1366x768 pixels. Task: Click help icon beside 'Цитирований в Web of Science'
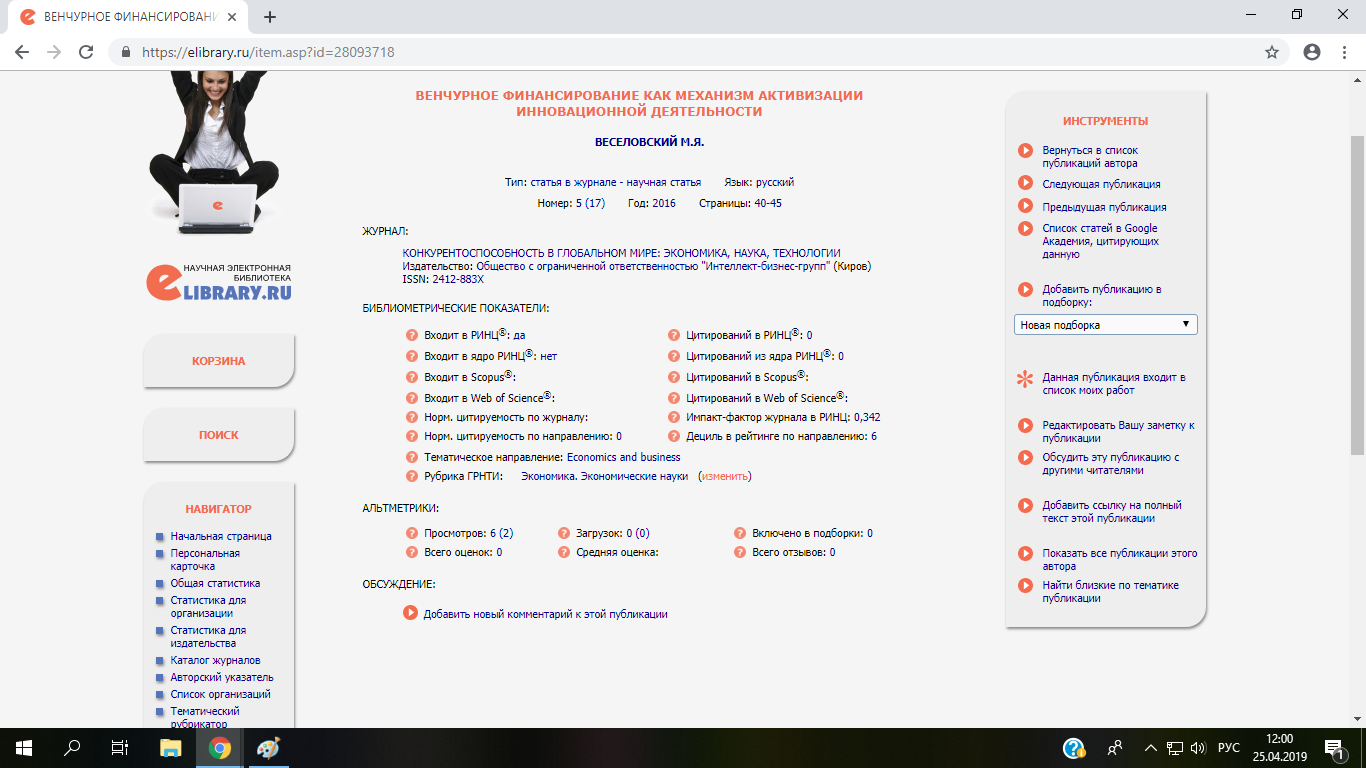coord(673,398)
